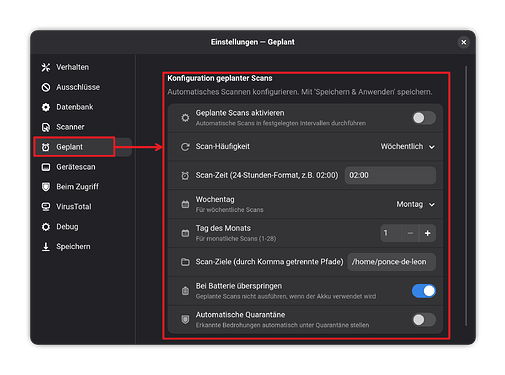
Task: Open Wochentag dropdown showing Montag
Action: click(x=415, y=204)
